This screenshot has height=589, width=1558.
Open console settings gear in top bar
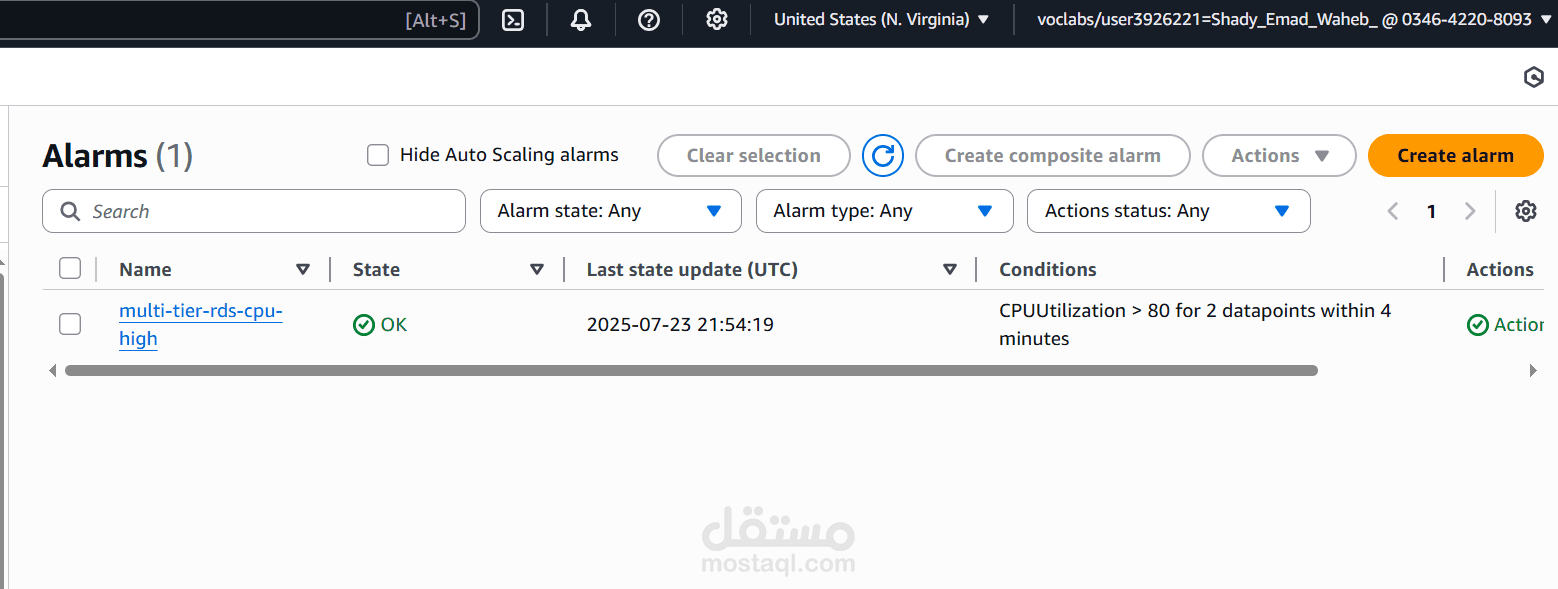717,19
